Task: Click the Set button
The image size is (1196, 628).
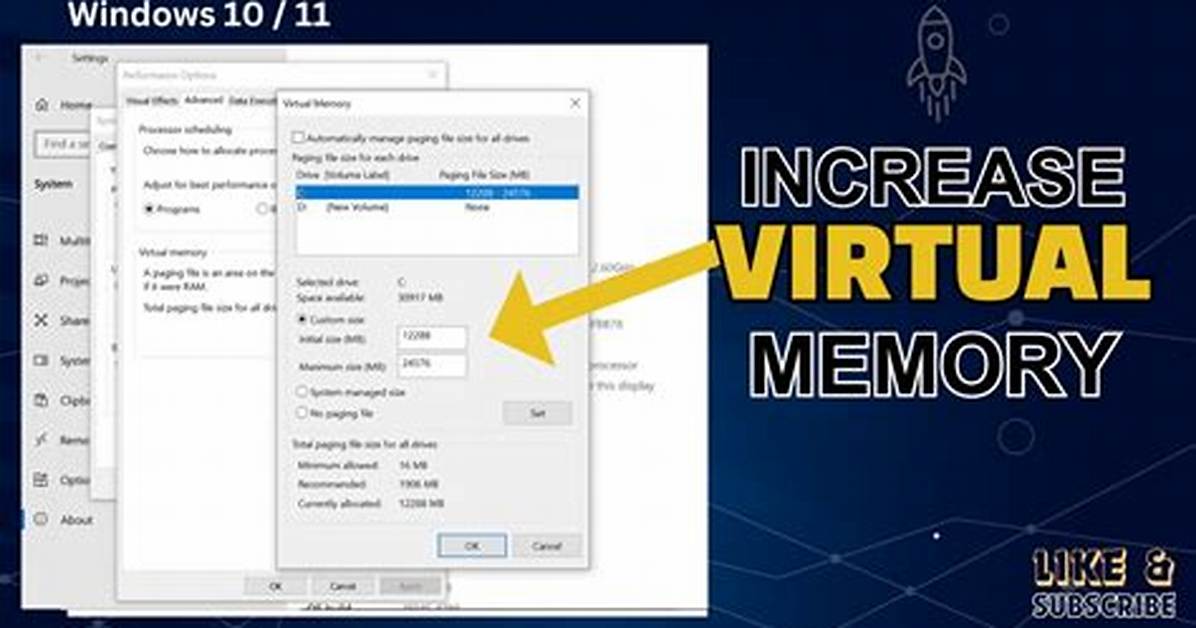Action: [x=538, y=413]
